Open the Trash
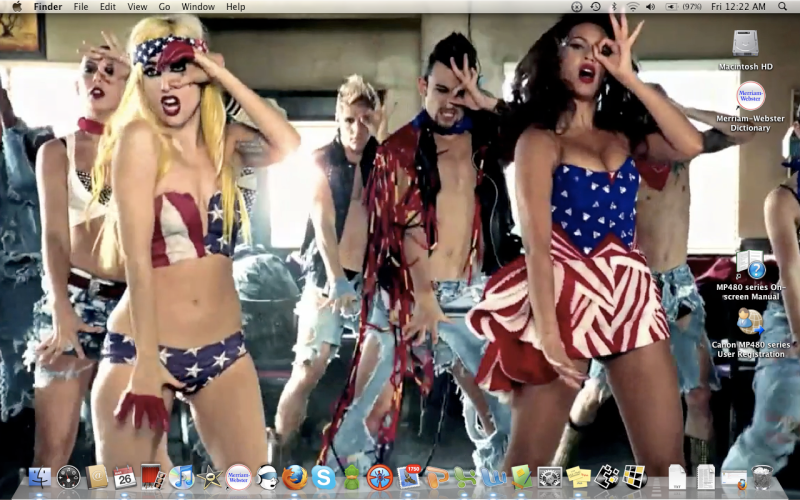The image size is (800, 500). (762, 478)
